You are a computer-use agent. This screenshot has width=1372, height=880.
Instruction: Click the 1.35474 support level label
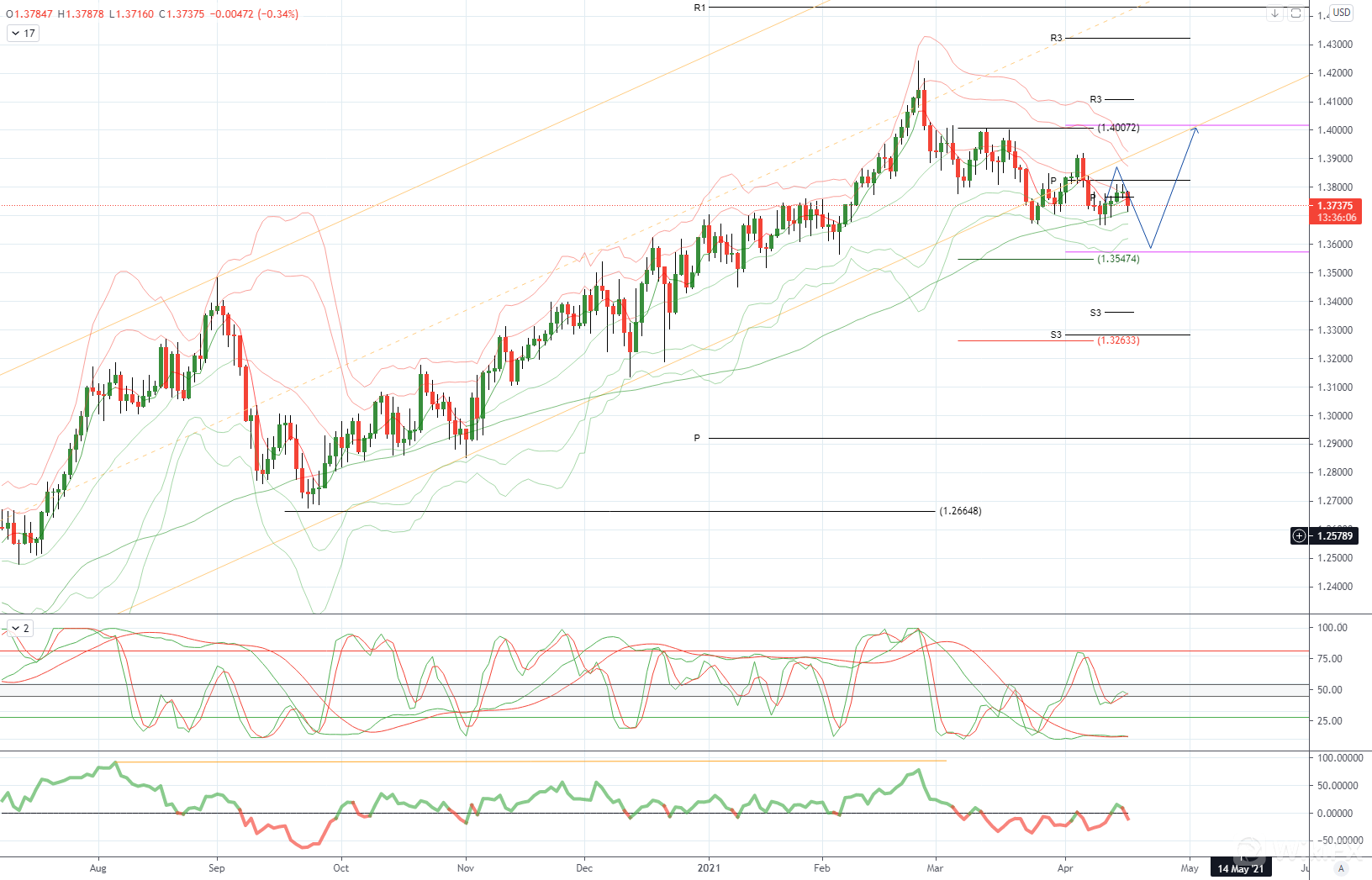pos(1118,259)
